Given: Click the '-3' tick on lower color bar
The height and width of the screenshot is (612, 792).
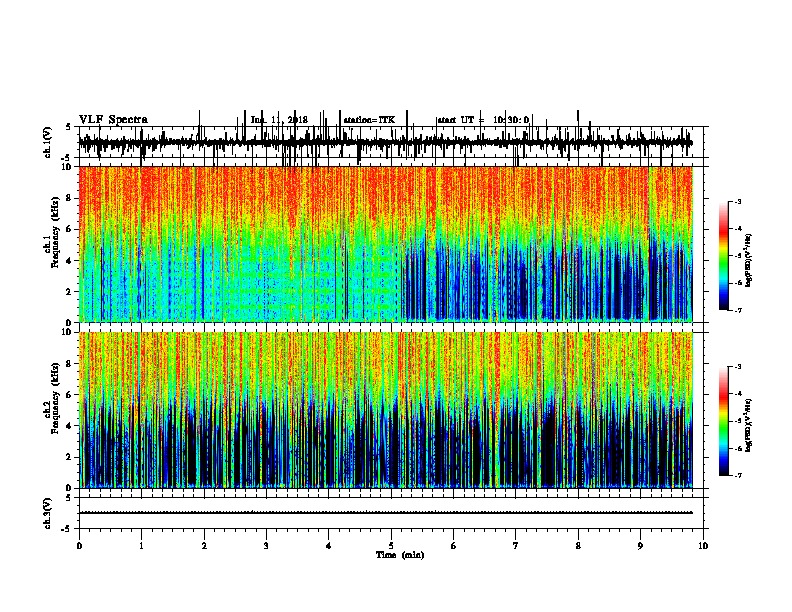Looking at the screenshot, I should click(x=737, y=367).
